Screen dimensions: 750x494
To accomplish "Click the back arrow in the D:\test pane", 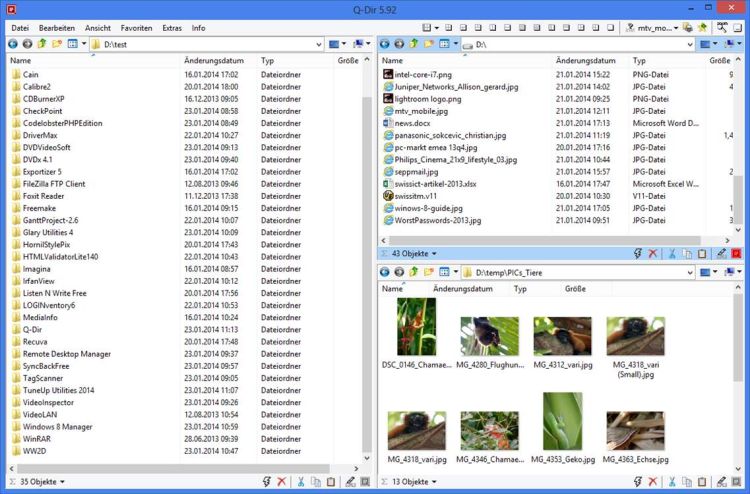I will [x=13, y=44].
